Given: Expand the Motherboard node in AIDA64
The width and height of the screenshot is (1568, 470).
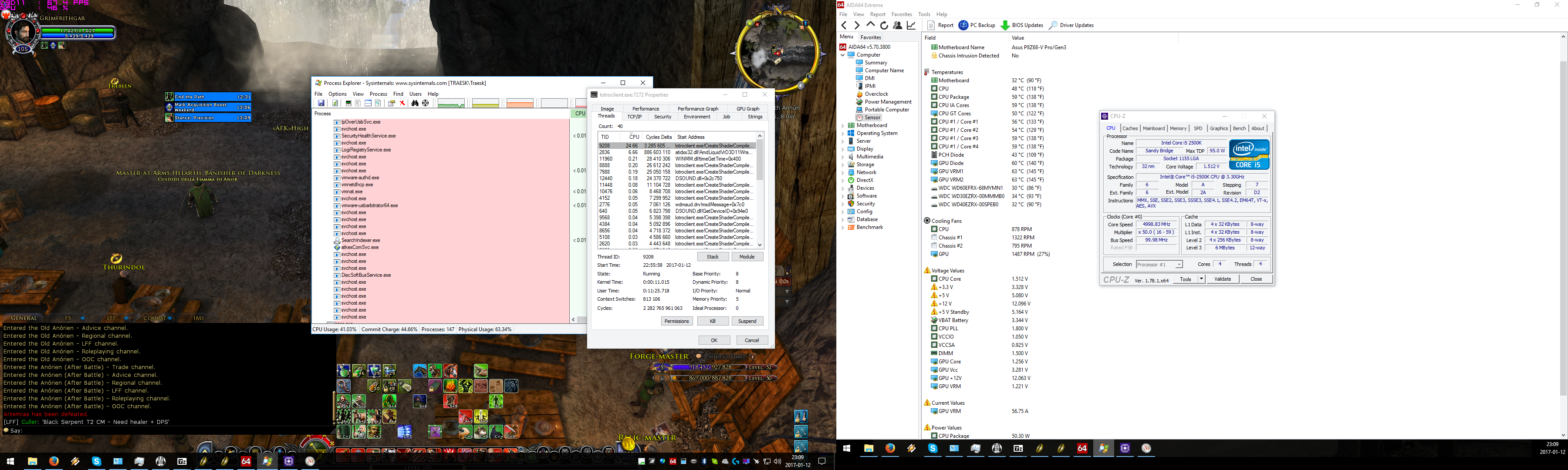Looking at the screenshot, I should pos(843,125).
